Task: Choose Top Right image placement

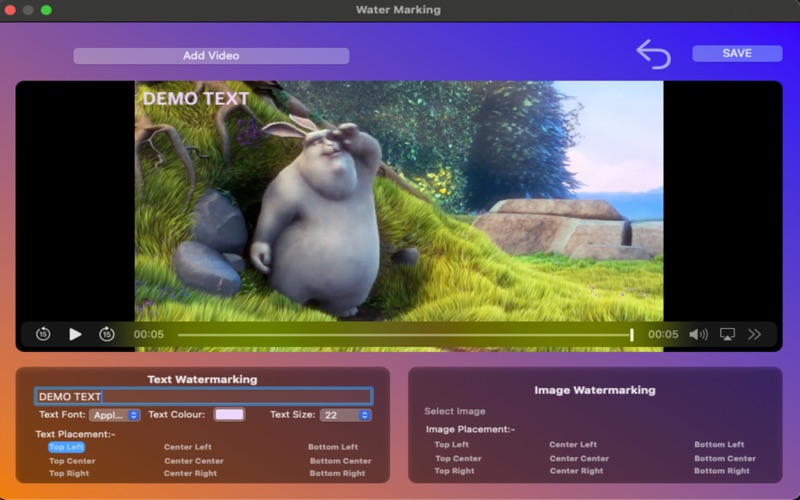Action: pos(455,471)
